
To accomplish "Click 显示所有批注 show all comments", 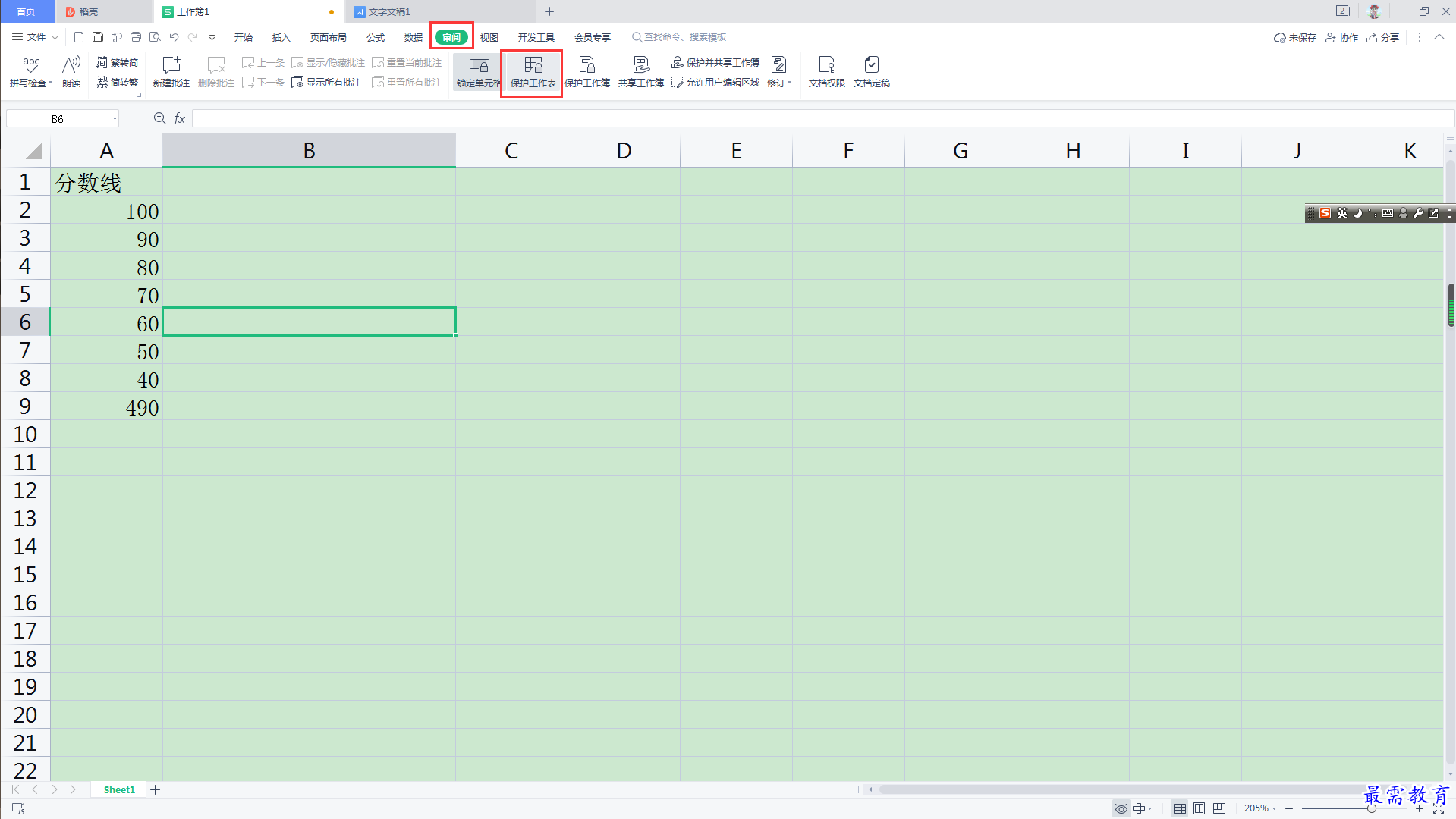I will (x=327, y=82).
